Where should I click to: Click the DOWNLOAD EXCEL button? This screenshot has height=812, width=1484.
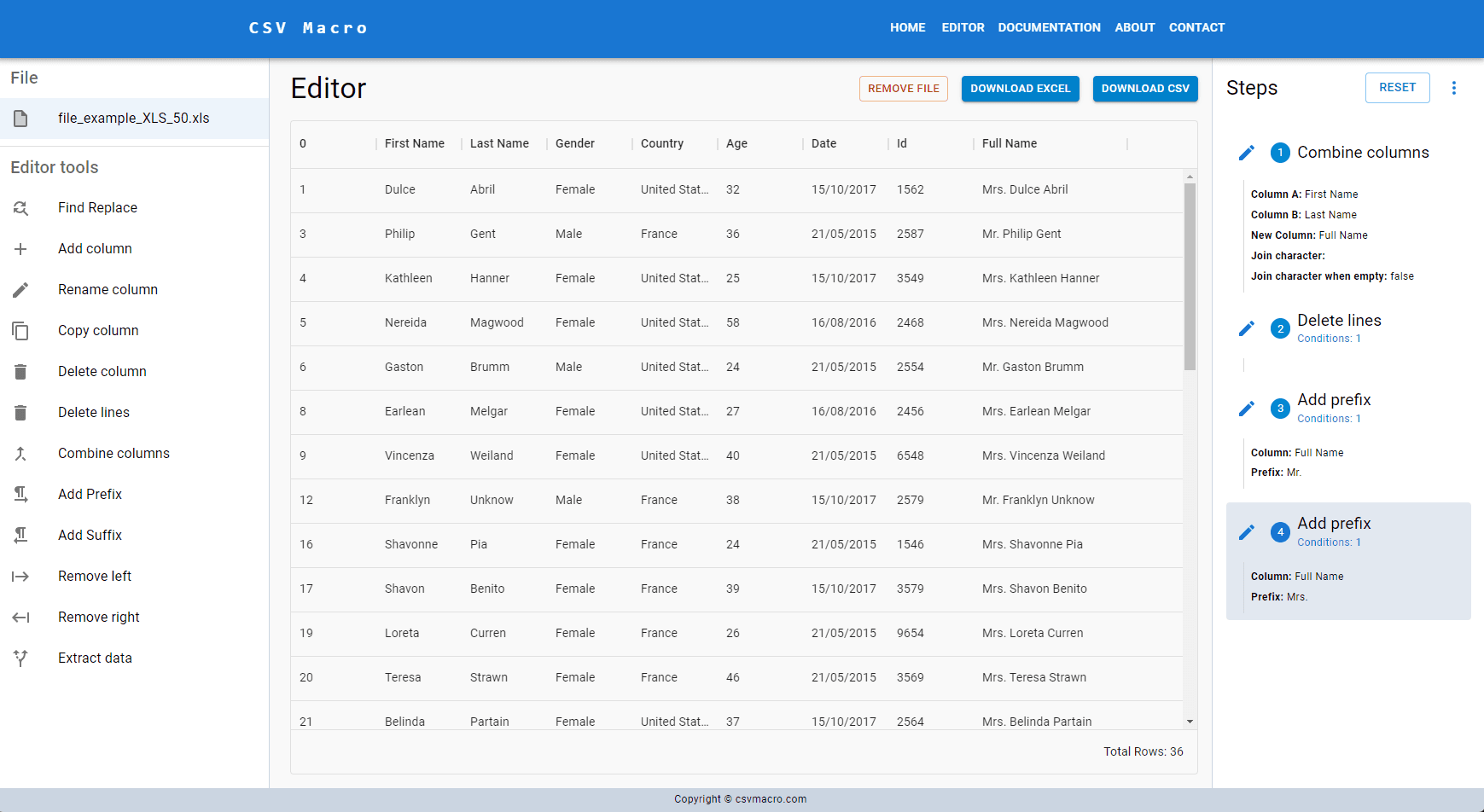1021,89
